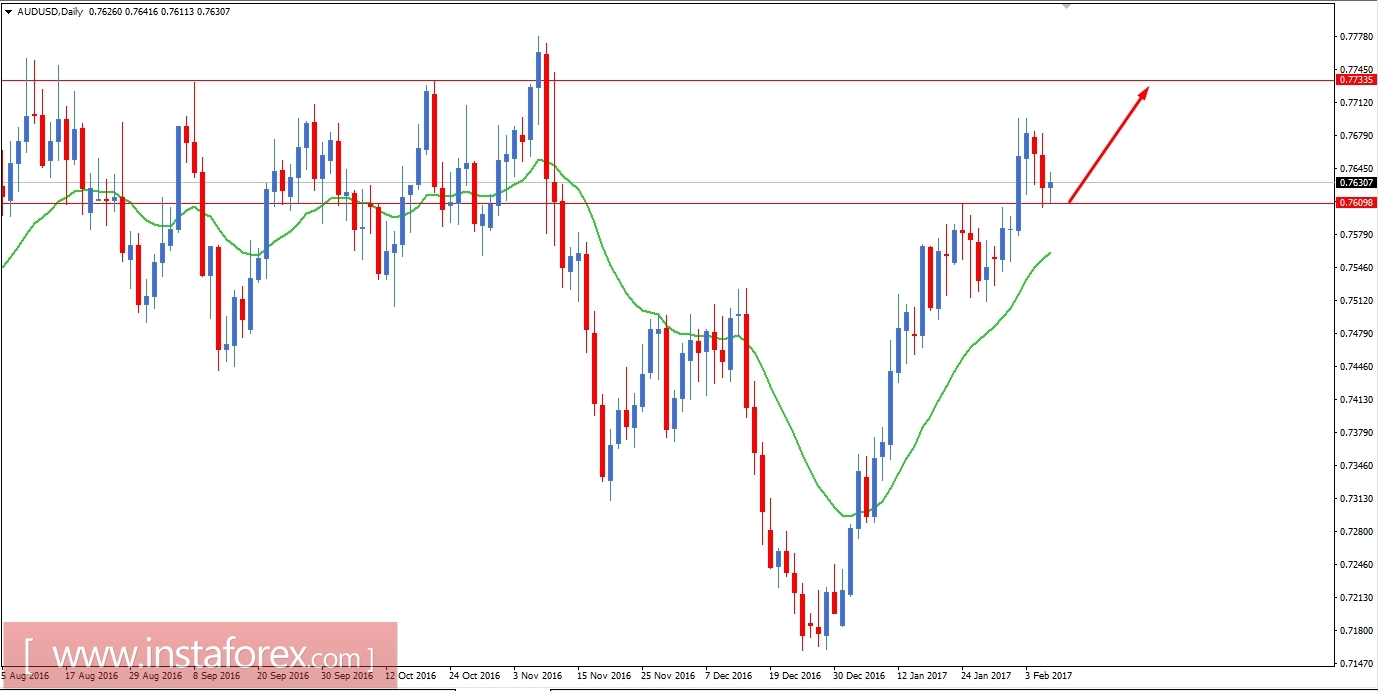Click the red 0.76098 price level label
1378x691 pixels.
(1355, 202)
